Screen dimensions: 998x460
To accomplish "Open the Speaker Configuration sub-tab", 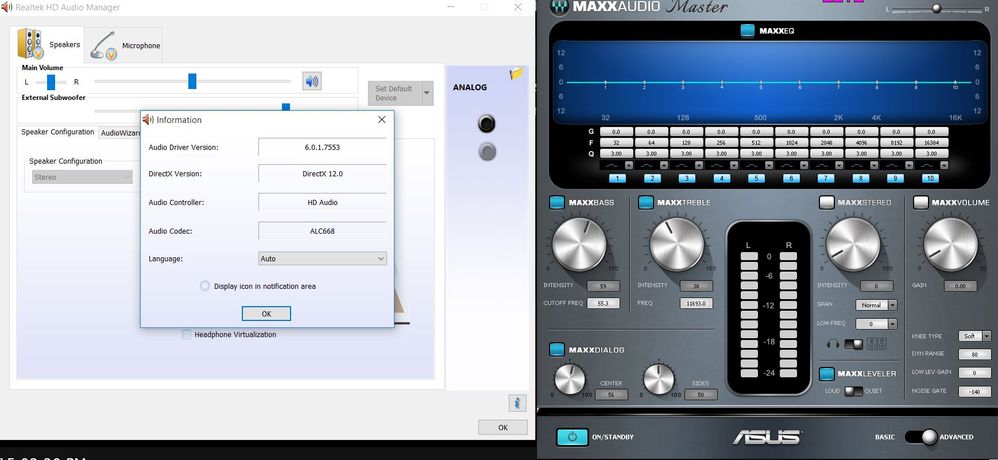I will coord(57,132).
